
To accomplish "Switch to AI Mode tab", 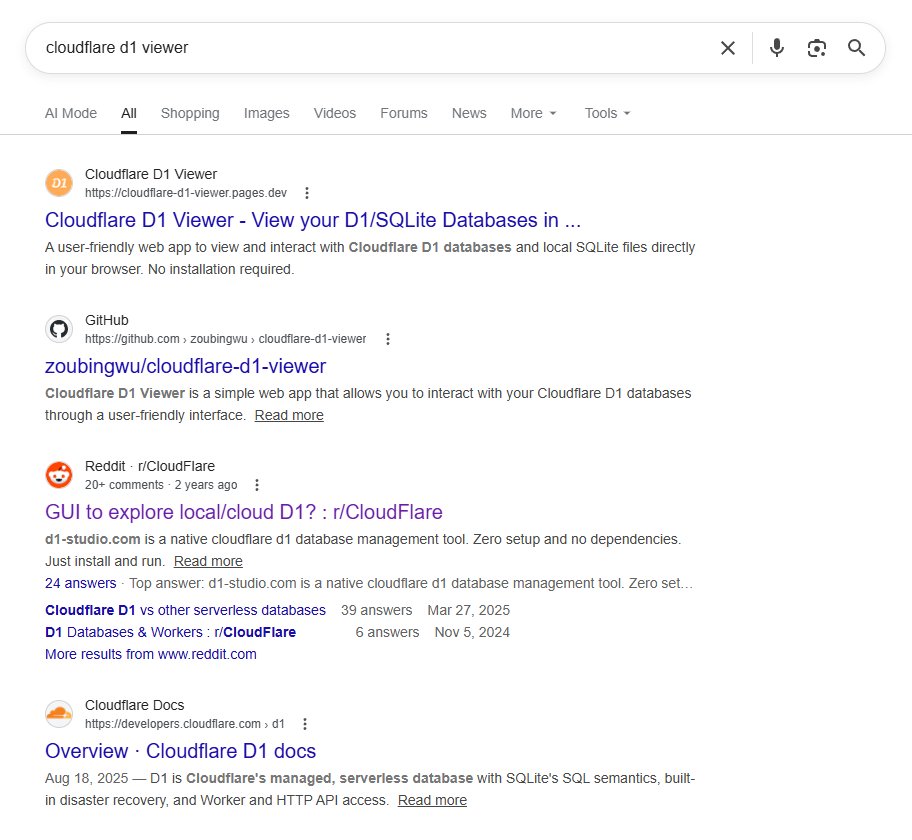I will (71, 113).
